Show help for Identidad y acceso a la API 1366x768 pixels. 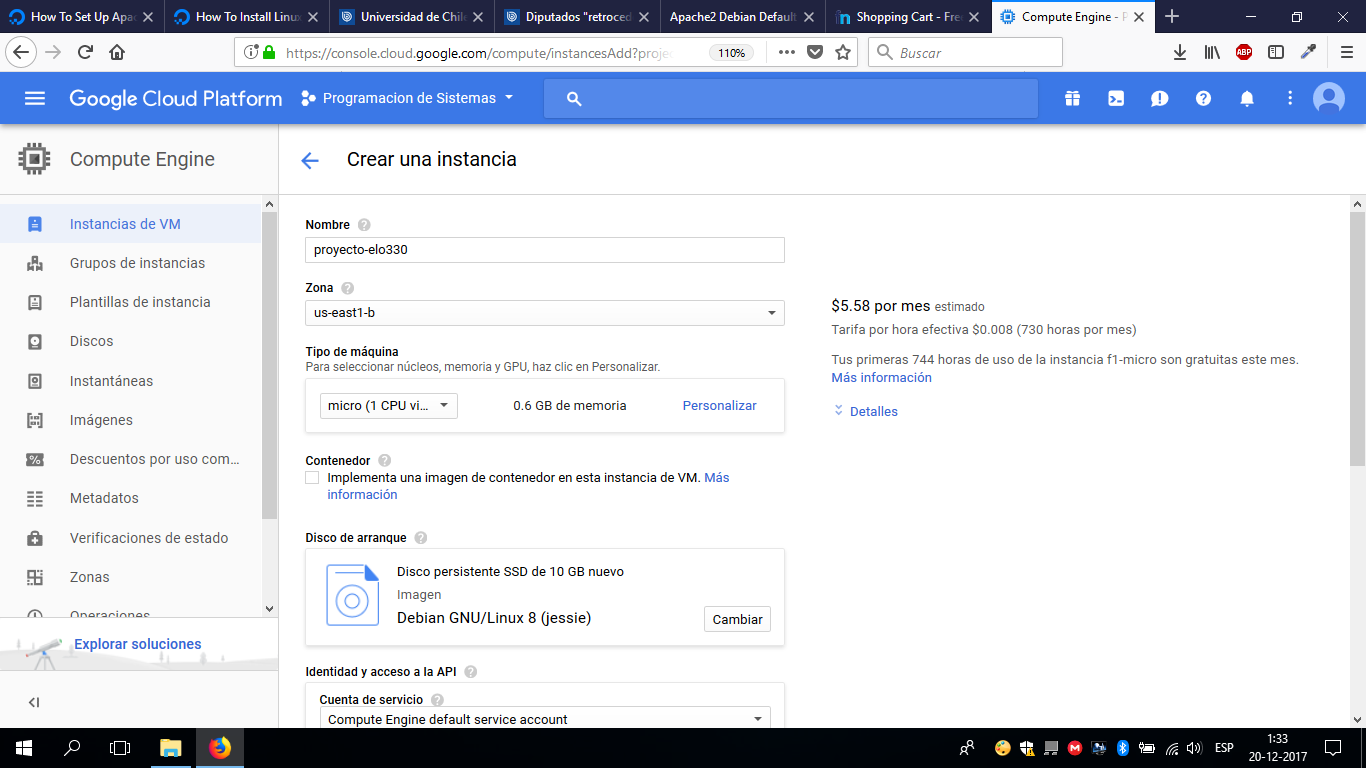point(471,672)
